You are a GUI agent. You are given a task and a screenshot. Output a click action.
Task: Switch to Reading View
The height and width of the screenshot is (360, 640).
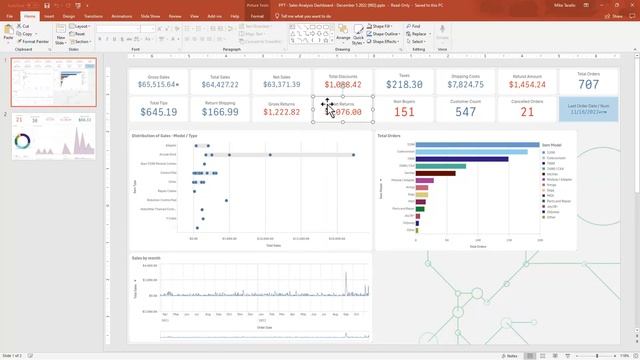pyautogui.click(x=555, y=356)
